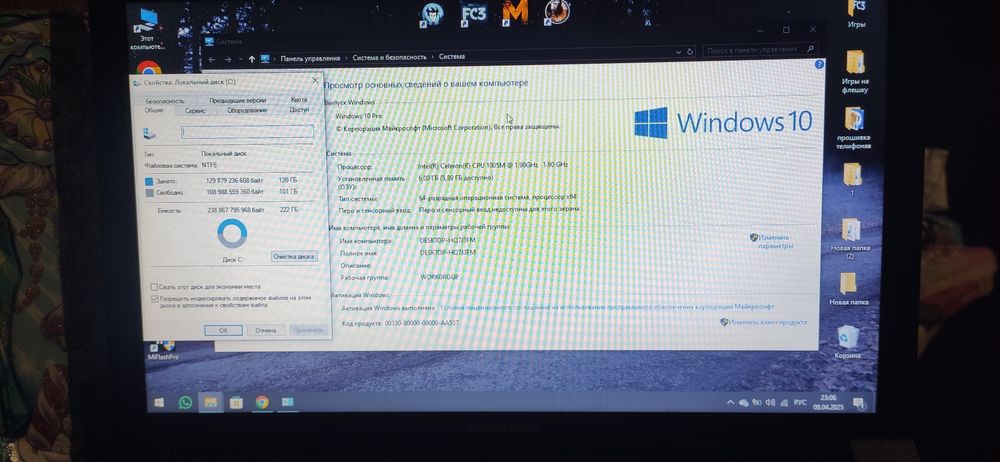
Task: Show hidden tray icons chevron
Action: 730,403
